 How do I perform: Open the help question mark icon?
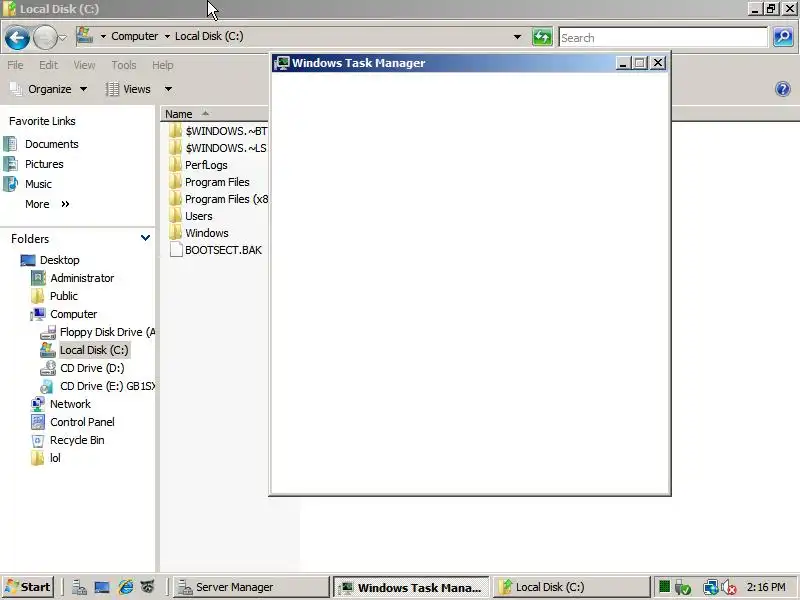click(783, 89)
